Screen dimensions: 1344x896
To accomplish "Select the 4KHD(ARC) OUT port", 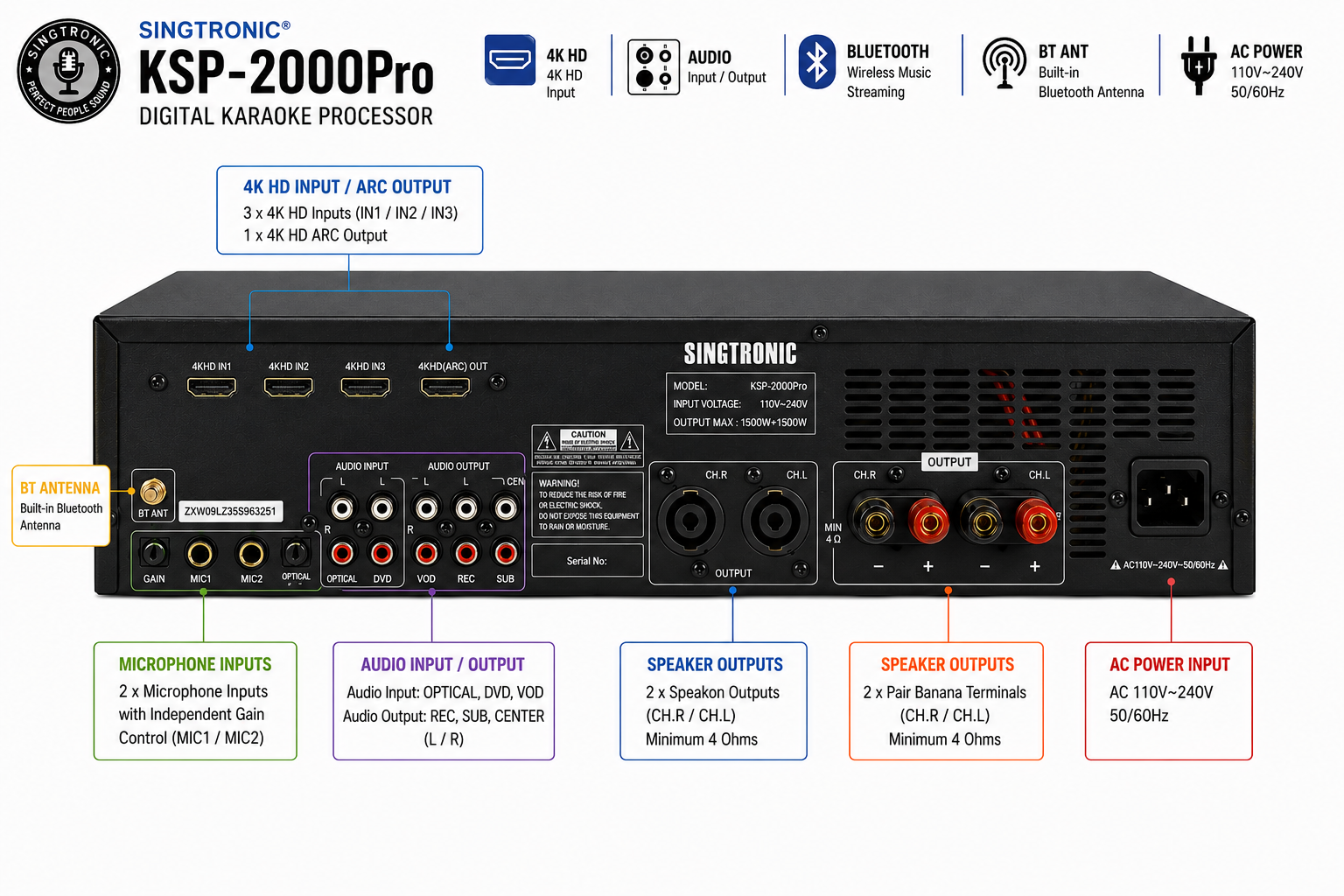I will pyautogui.click(x=445, y=386).
